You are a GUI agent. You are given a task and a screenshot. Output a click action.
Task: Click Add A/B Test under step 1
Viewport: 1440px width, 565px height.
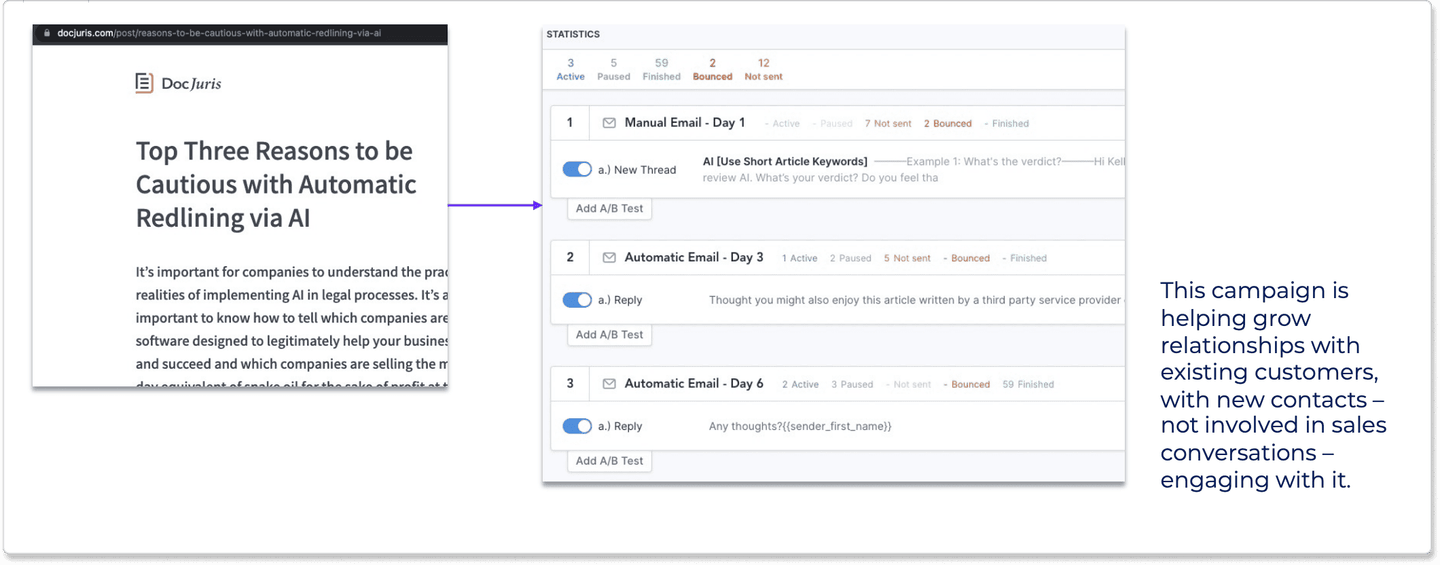point(609,209)
